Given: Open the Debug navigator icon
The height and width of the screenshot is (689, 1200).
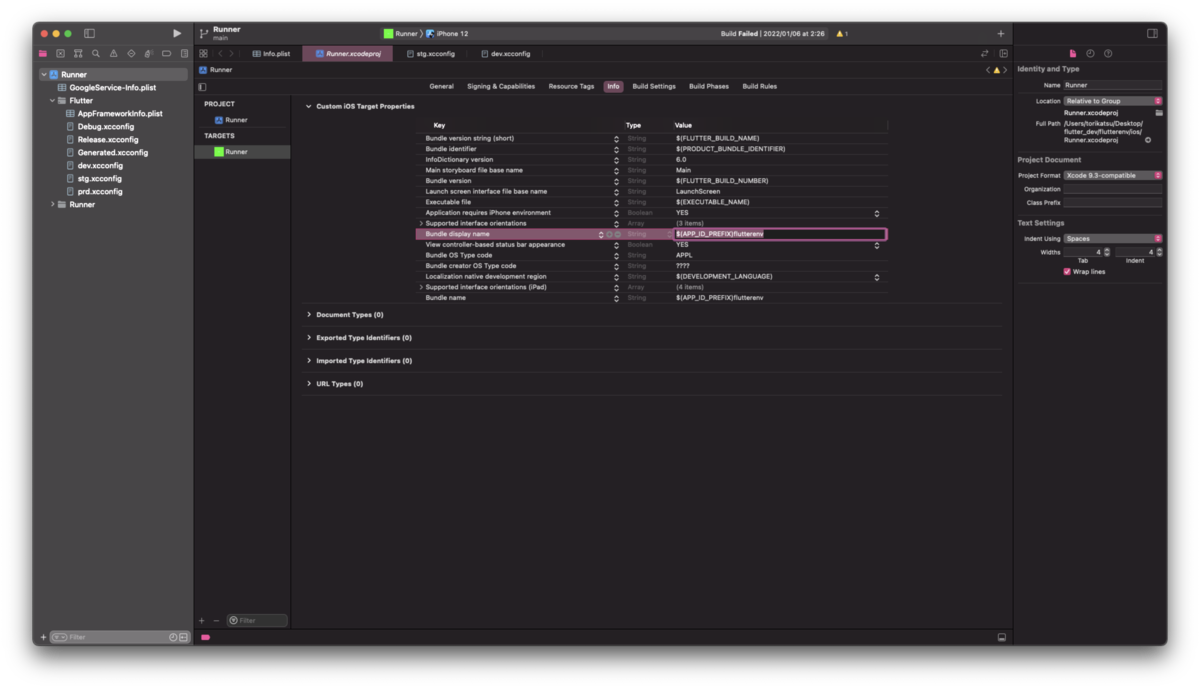Looking at the screenshot, I should coord(148,54).
